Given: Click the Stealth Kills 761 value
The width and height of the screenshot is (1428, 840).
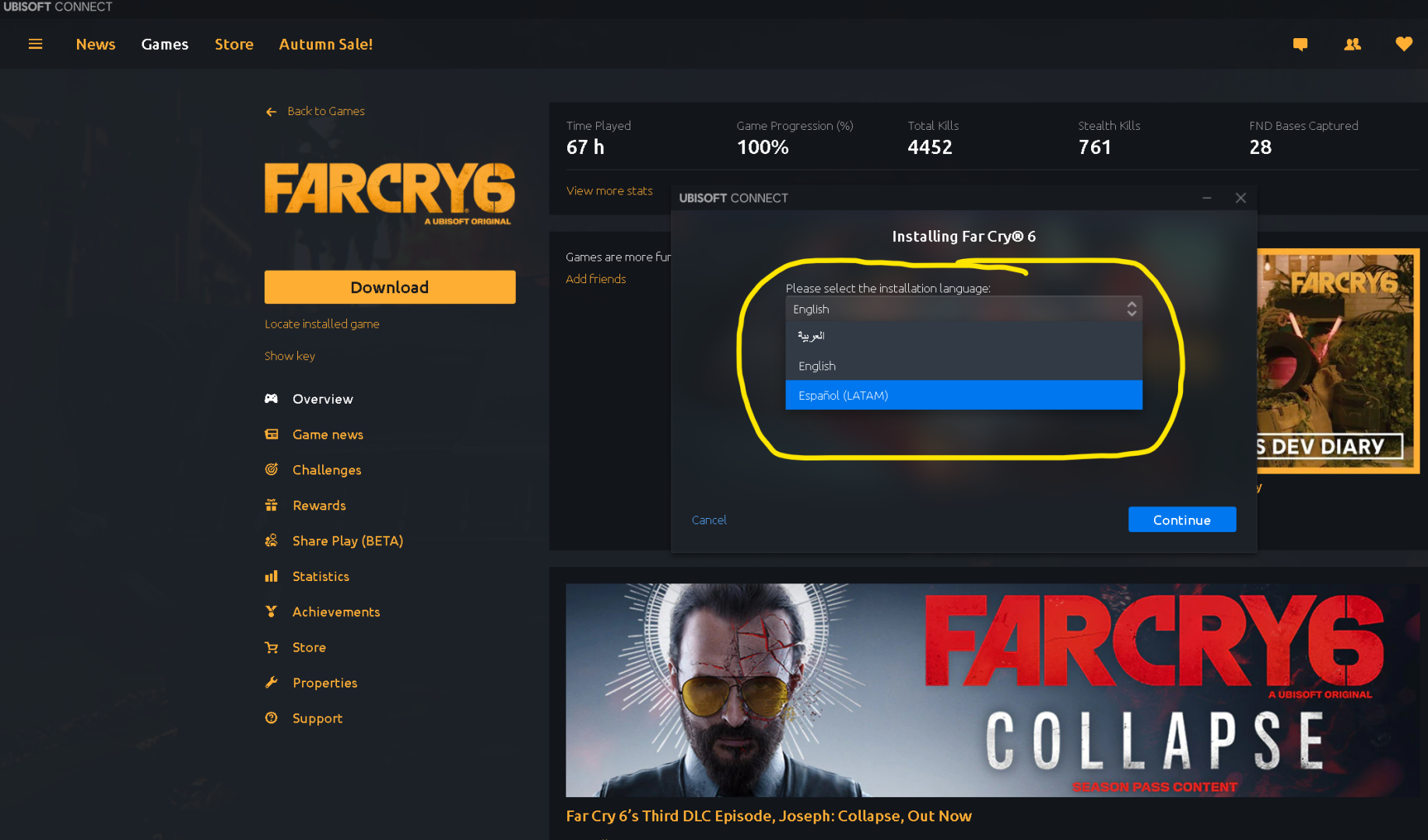Looking at the screenshot, I should [x=1094, y=147].
